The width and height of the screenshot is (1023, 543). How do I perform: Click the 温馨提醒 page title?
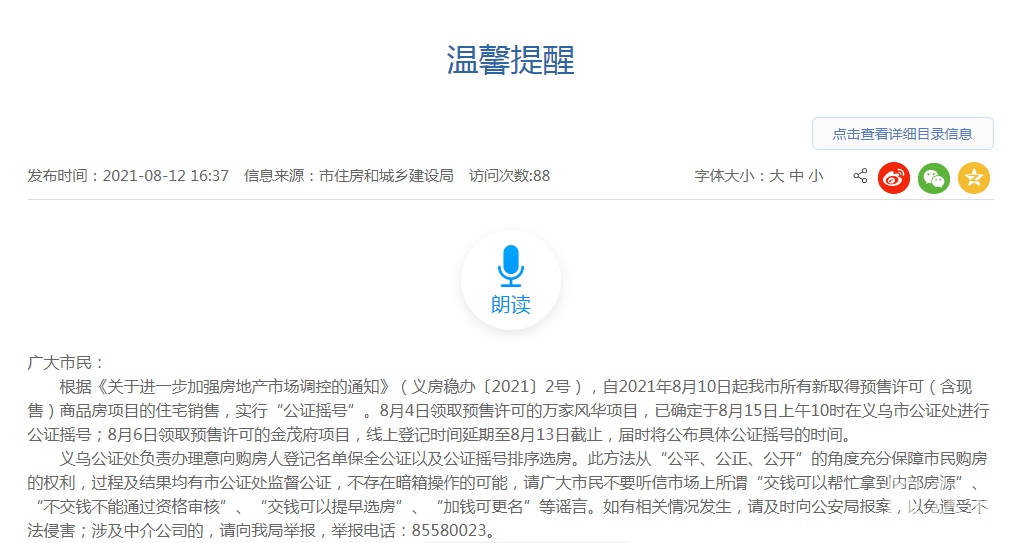pos(510,61)
